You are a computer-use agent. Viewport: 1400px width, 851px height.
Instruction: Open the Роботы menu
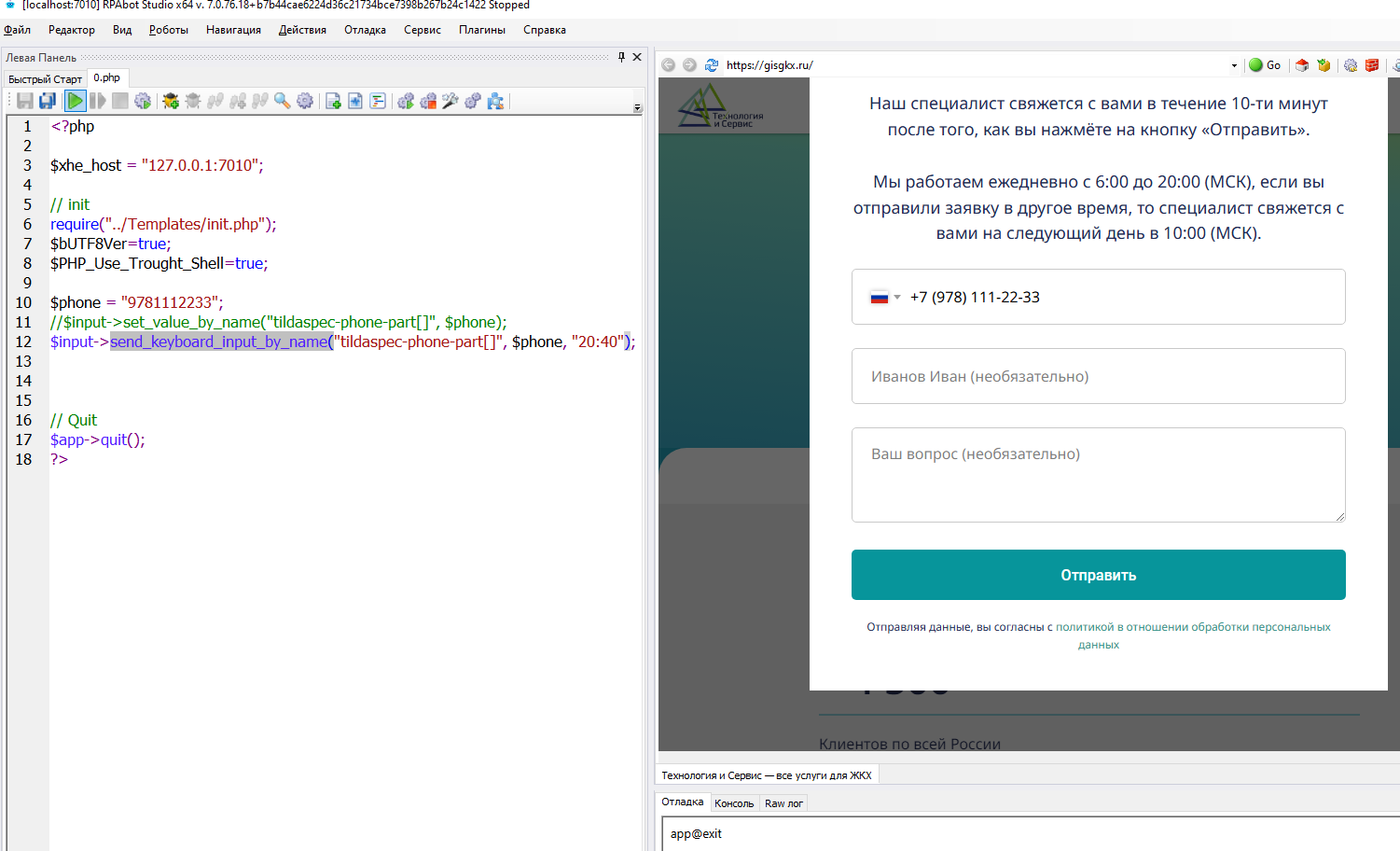[169, 30]
